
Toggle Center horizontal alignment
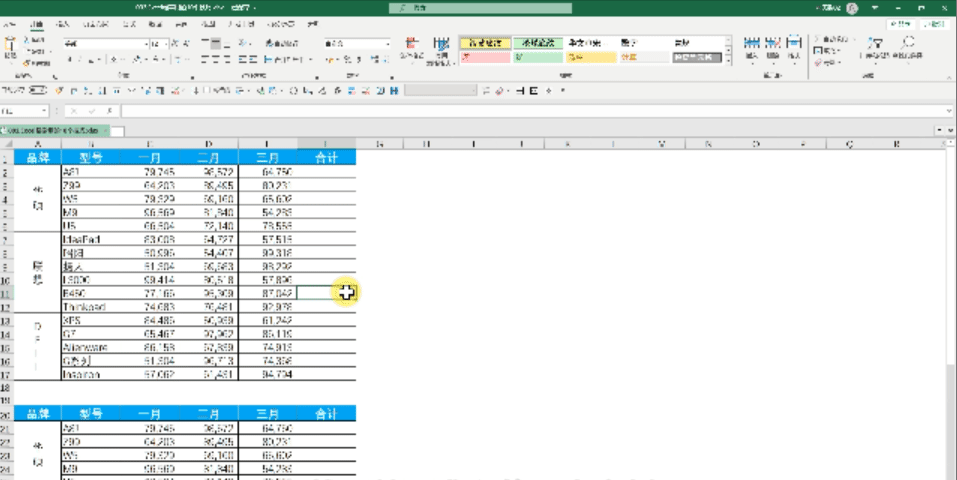216,59
